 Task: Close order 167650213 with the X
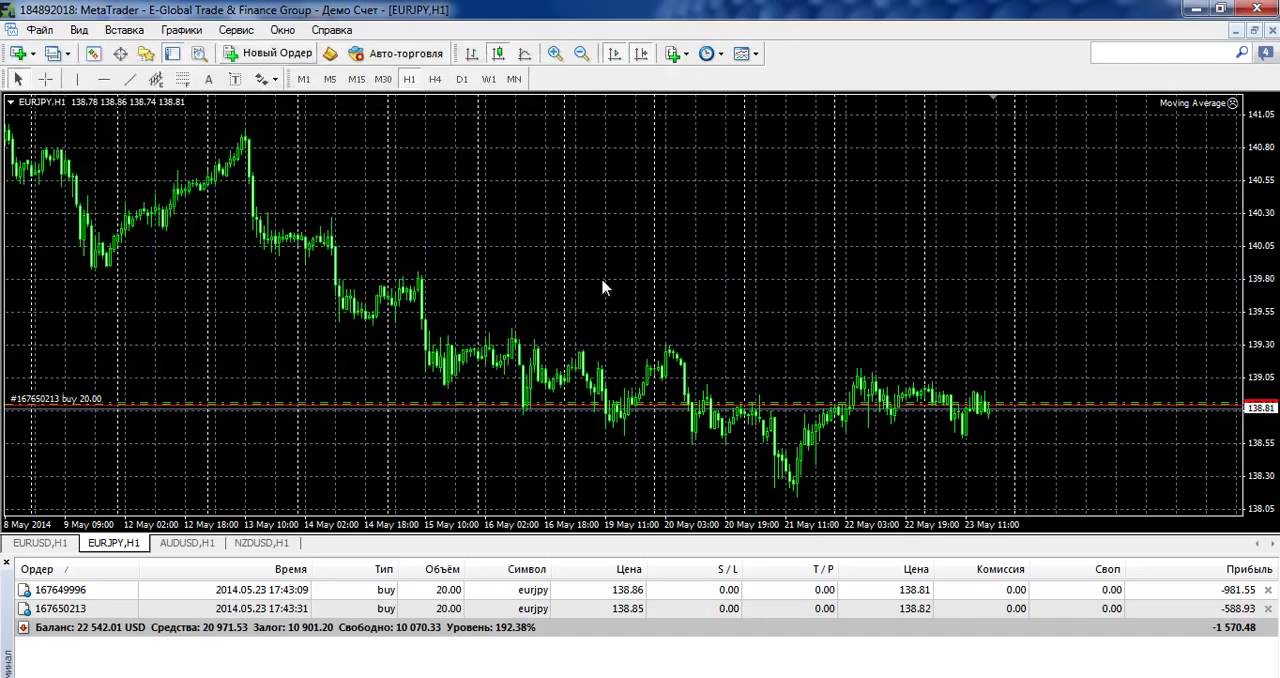click(1268, 608)
